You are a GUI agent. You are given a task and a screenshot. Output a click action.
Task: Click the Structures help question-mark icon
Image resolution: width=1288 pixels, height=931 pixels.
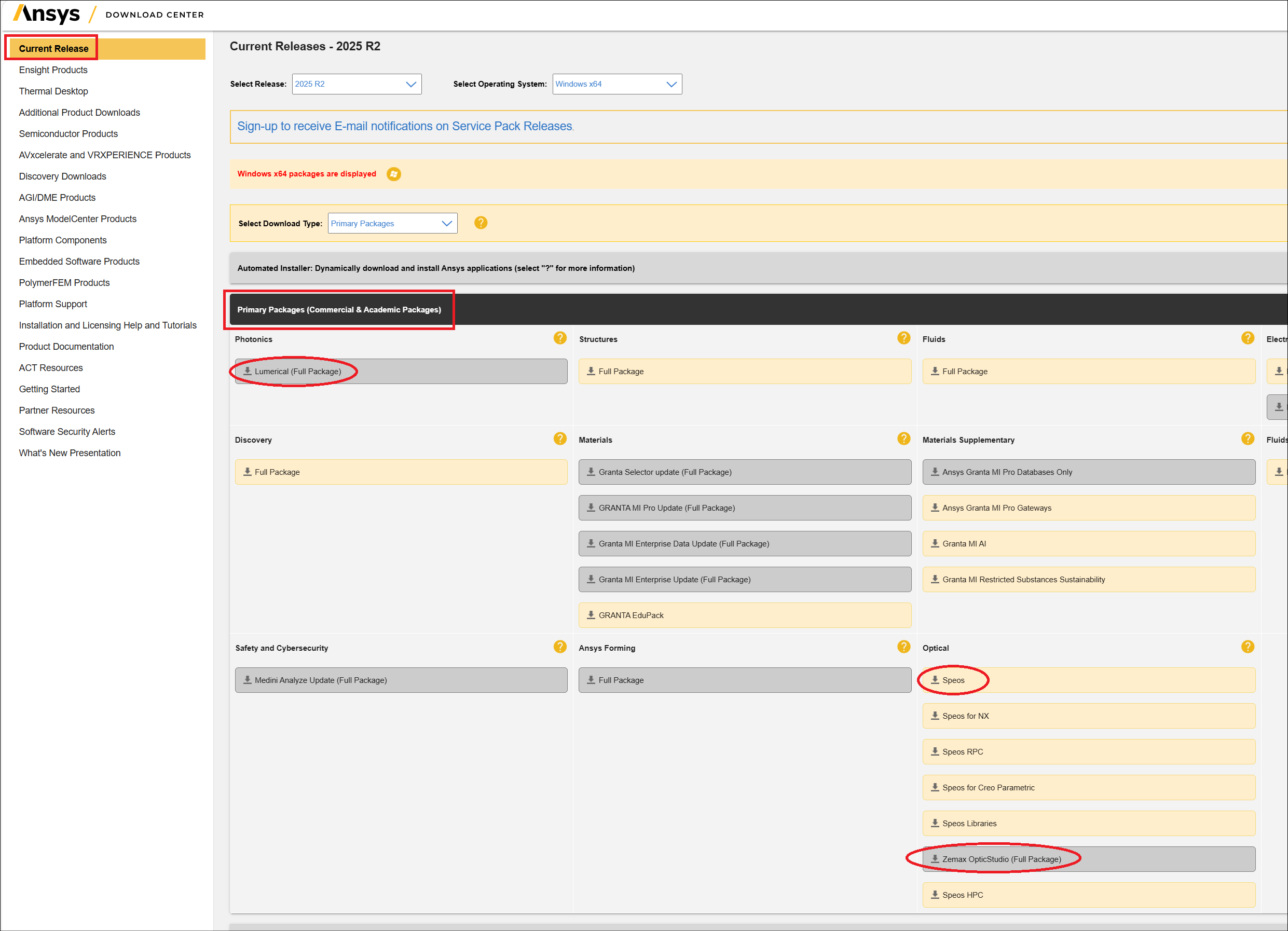(x=903, y=338)
